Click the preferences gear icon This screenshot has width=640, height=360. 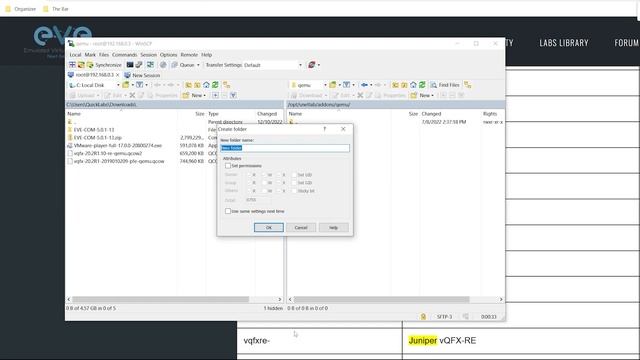click(x=163, y=65)
